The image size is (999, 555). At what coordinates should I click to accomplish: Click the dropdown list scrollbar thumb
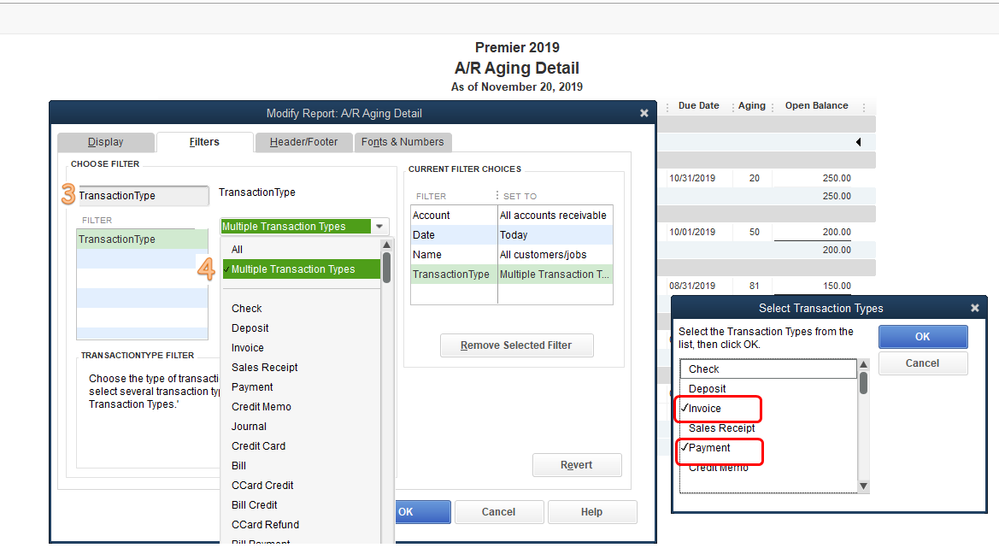386,267
